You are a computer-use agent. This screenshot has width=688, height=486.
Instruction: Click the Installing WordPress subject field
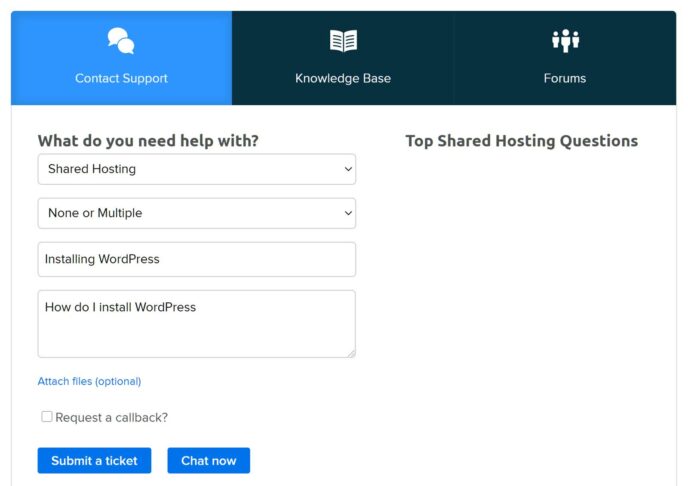pos(197,259)
